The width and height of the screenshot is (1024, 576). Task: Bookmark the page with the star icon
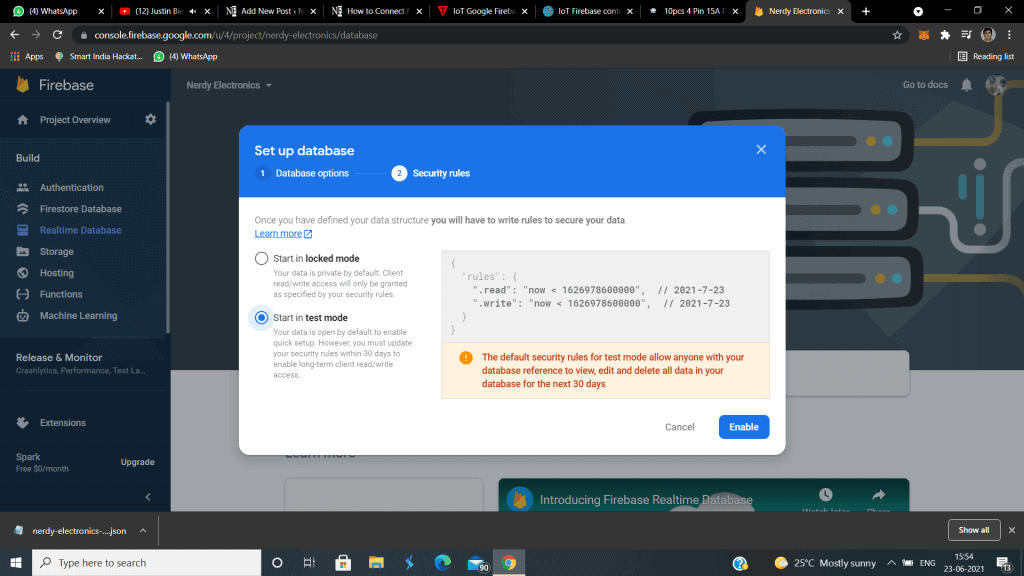coord(897,35)
